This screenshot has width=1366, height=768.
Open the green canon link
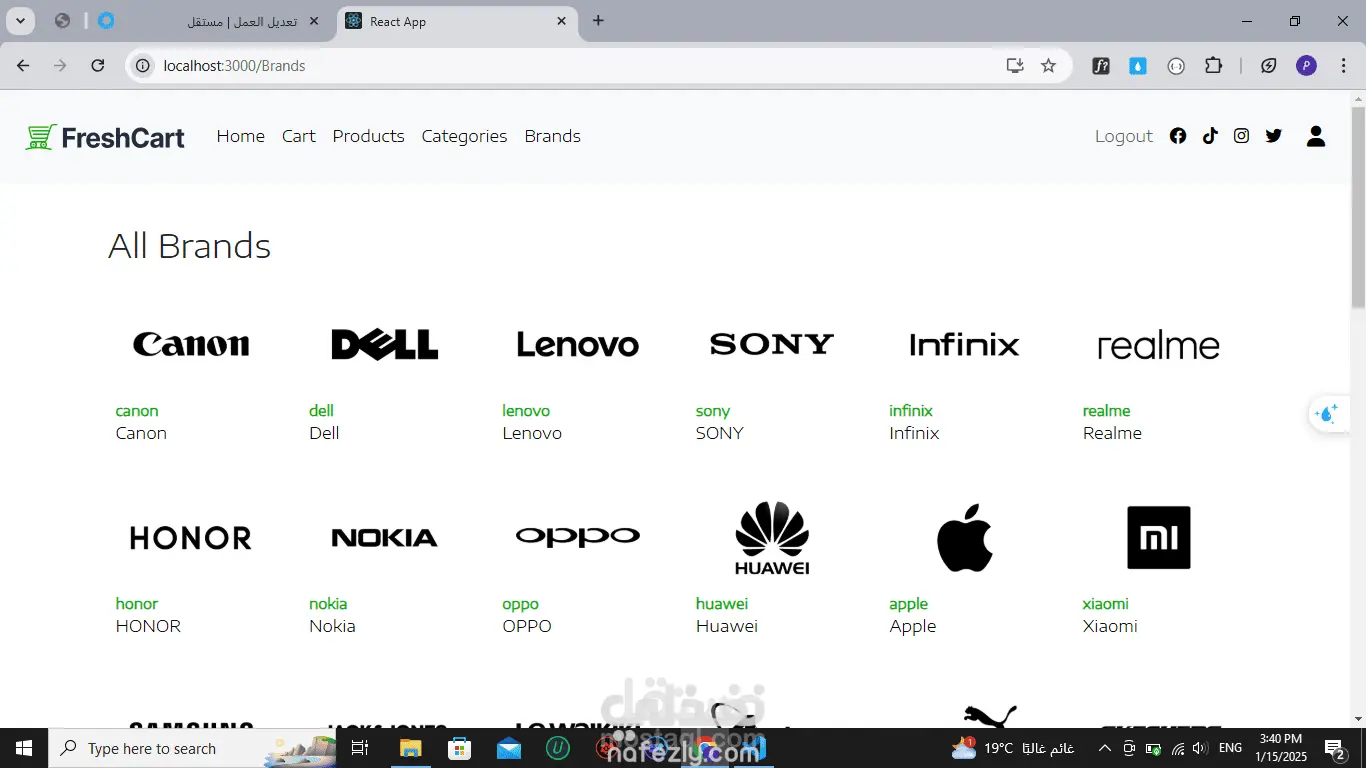pos(137,411)
